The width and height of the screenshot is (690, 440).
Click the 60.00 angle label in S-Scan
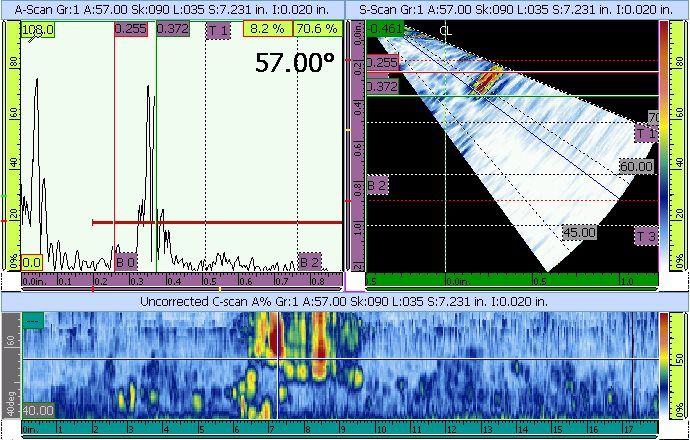[636, 166]
